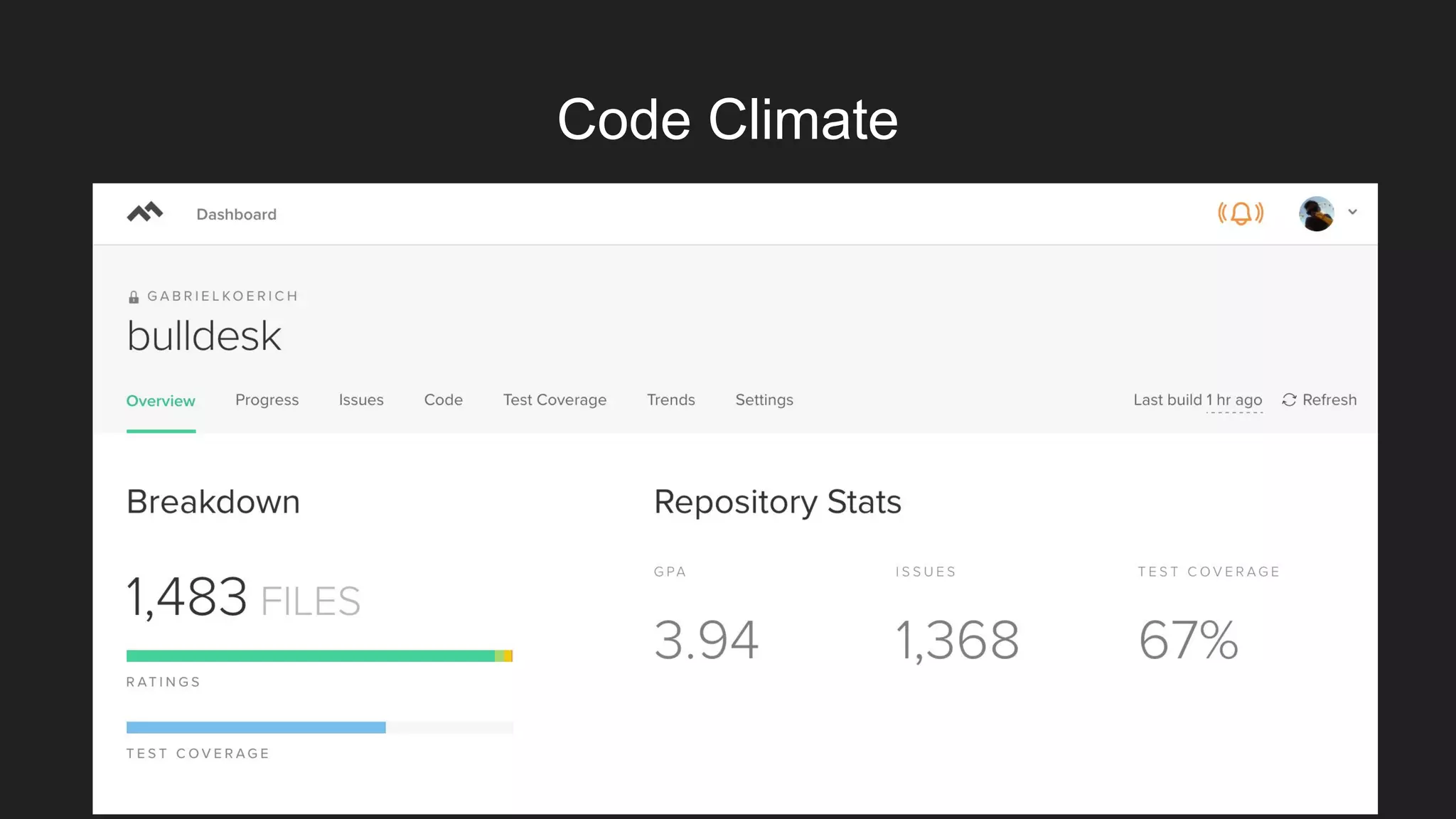Click the refresh arrows icon
The height and width of the screenshot is (819, 1456).
click(1289, 400)
